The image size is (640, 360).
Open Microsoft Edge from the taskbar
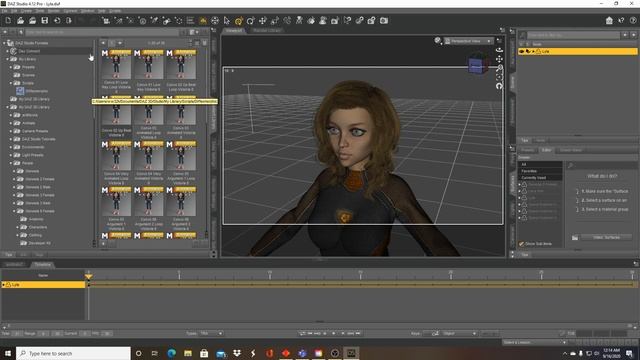tap(171, 353)
